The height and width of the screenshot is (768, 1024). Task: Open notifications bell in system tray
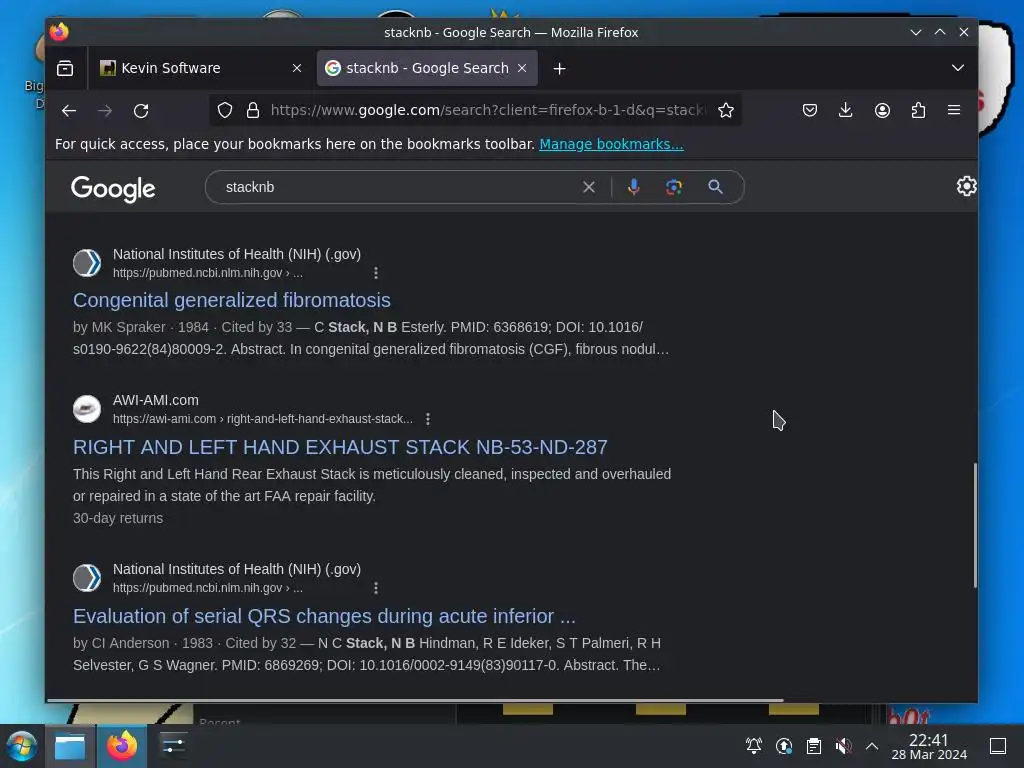(x=754, y=746)
